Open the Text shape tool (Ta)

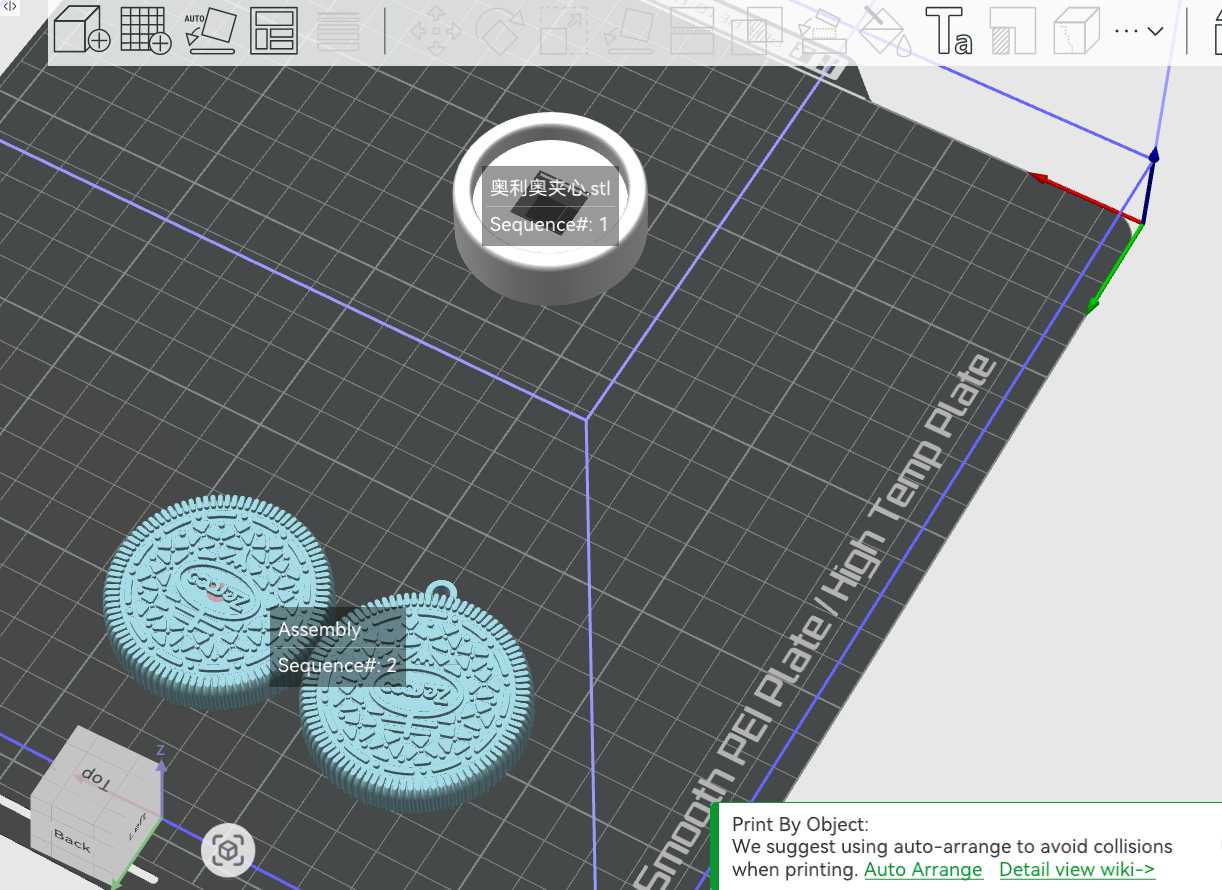point(949,30)
